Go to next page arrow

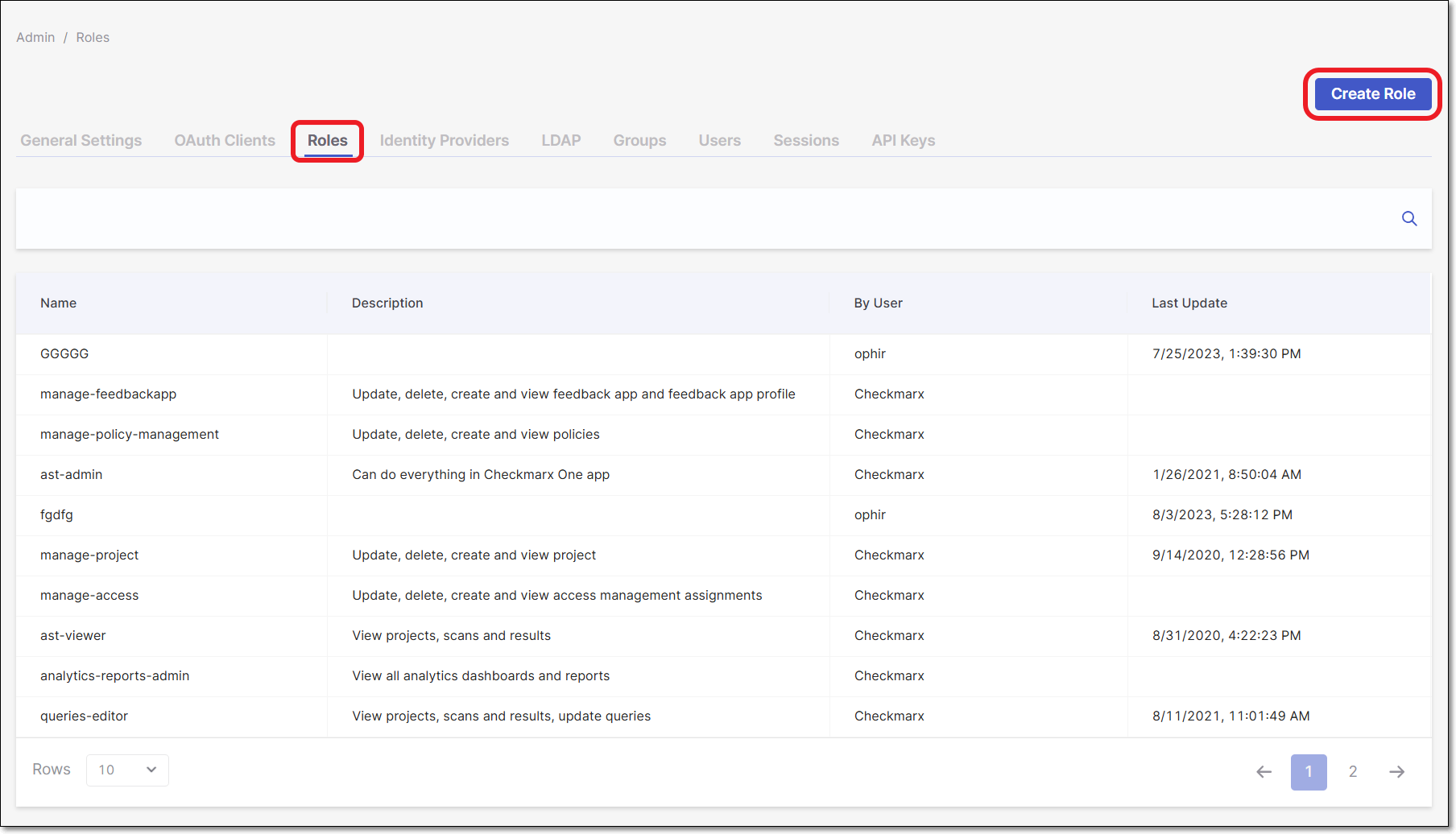pos(1397,772)
